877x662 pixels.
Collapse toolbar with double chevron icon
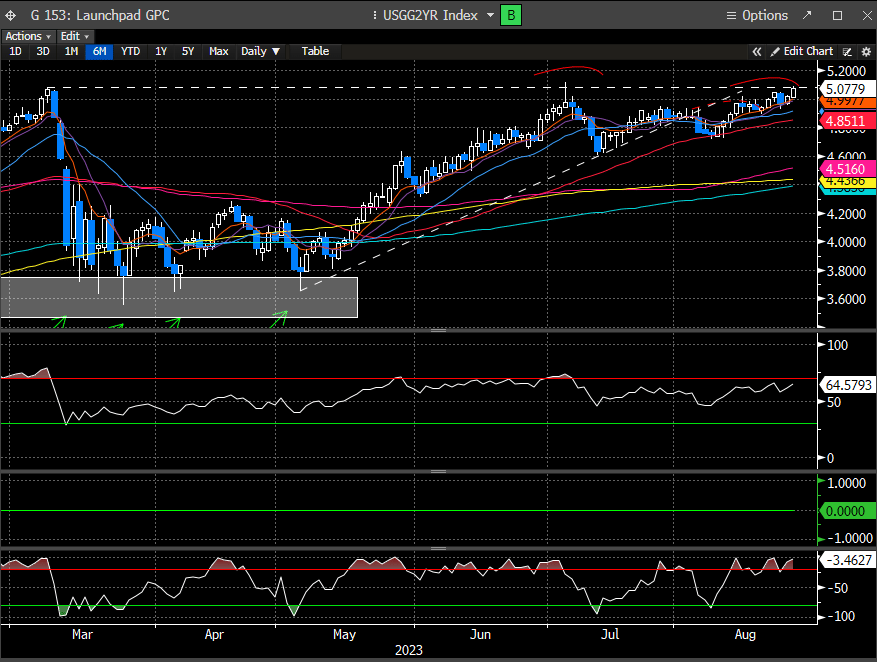pos(757,51)
